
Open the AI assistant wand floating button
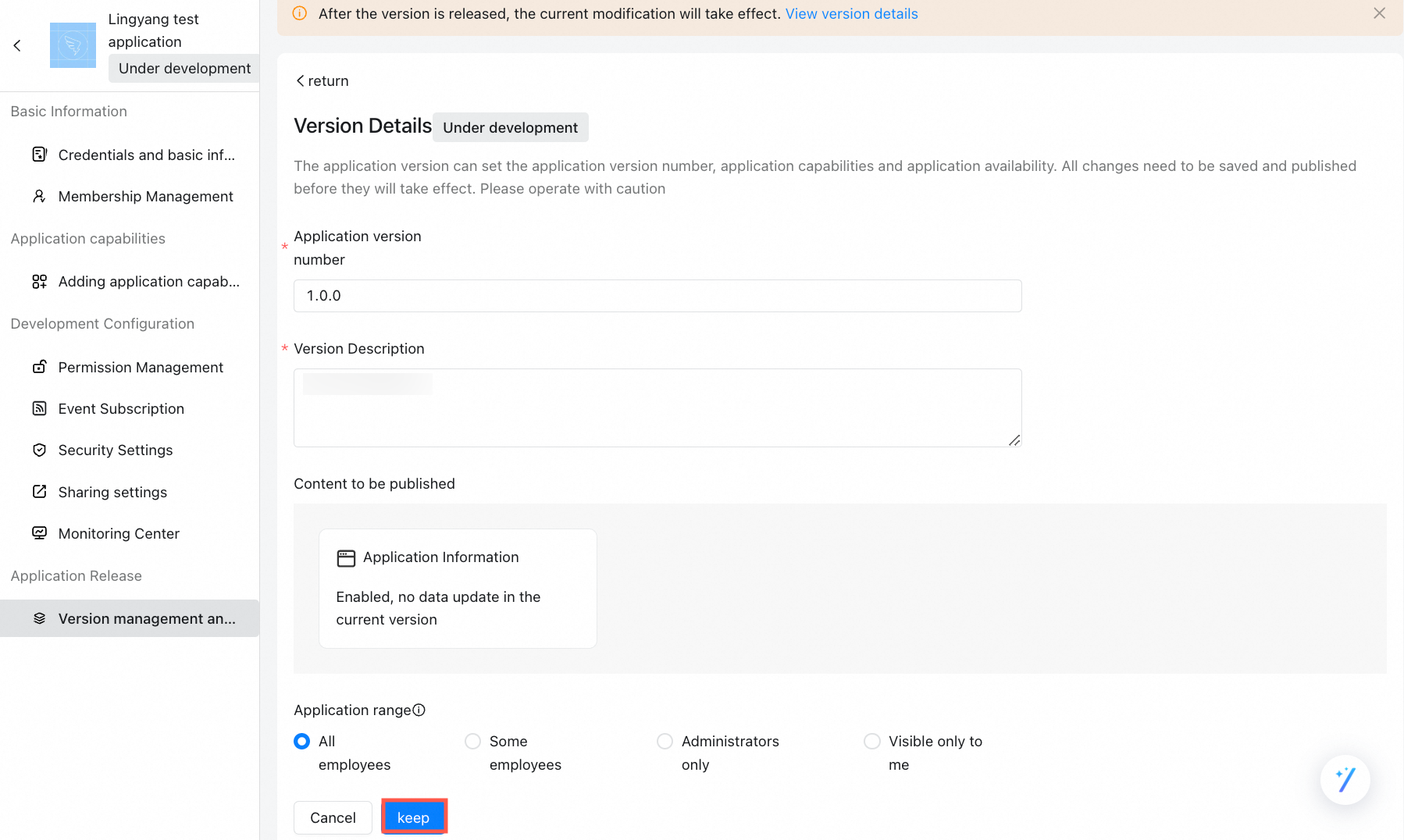point(1345,779)
